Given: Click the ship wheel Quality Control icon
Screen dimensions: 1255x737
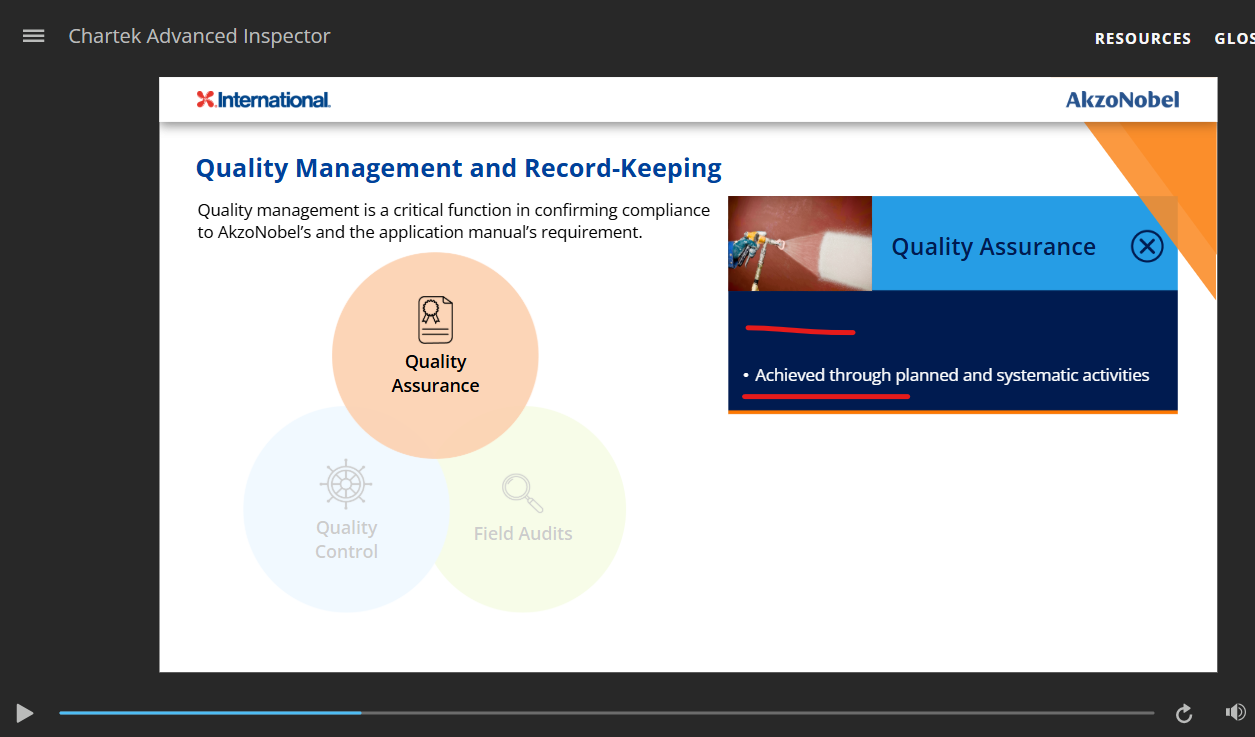Looking at the screenshot, I should point(346,485).
